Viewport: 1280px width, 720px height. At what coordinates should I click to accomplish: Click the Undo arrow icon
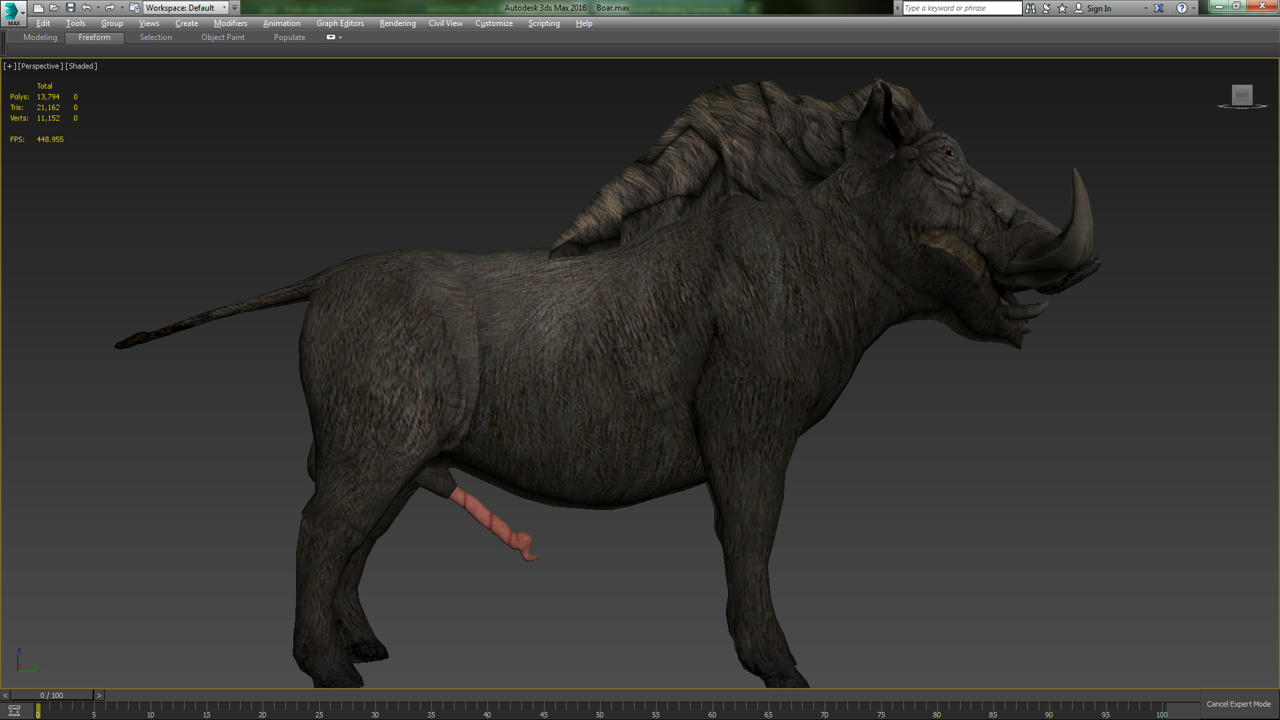[86, 8]
